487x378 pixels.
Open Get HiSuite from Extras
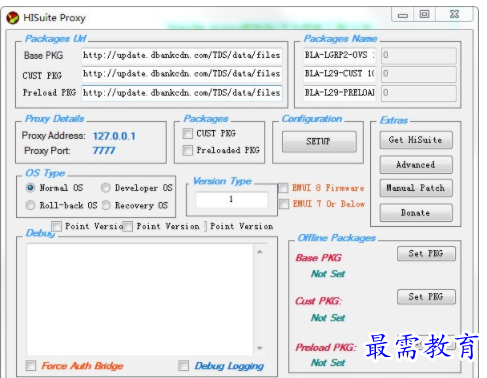coord(416,140)
